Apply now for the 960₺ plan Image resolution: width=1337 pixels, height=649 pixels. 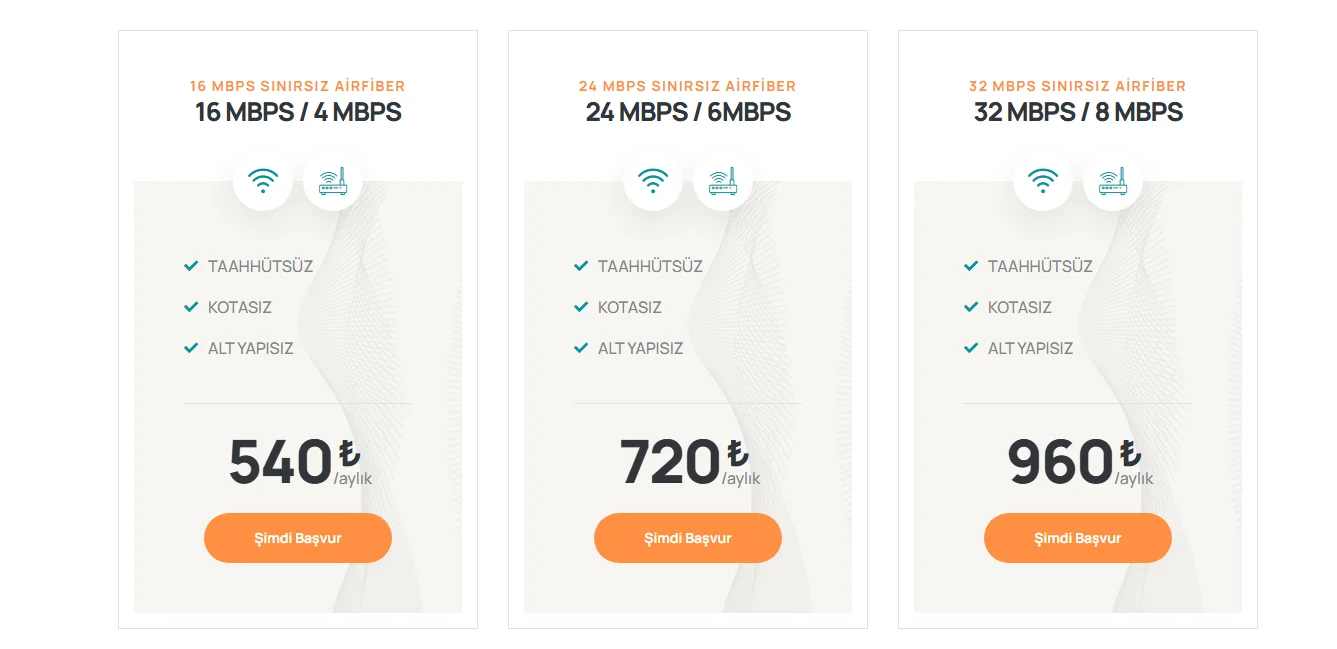click(1078, 538)
